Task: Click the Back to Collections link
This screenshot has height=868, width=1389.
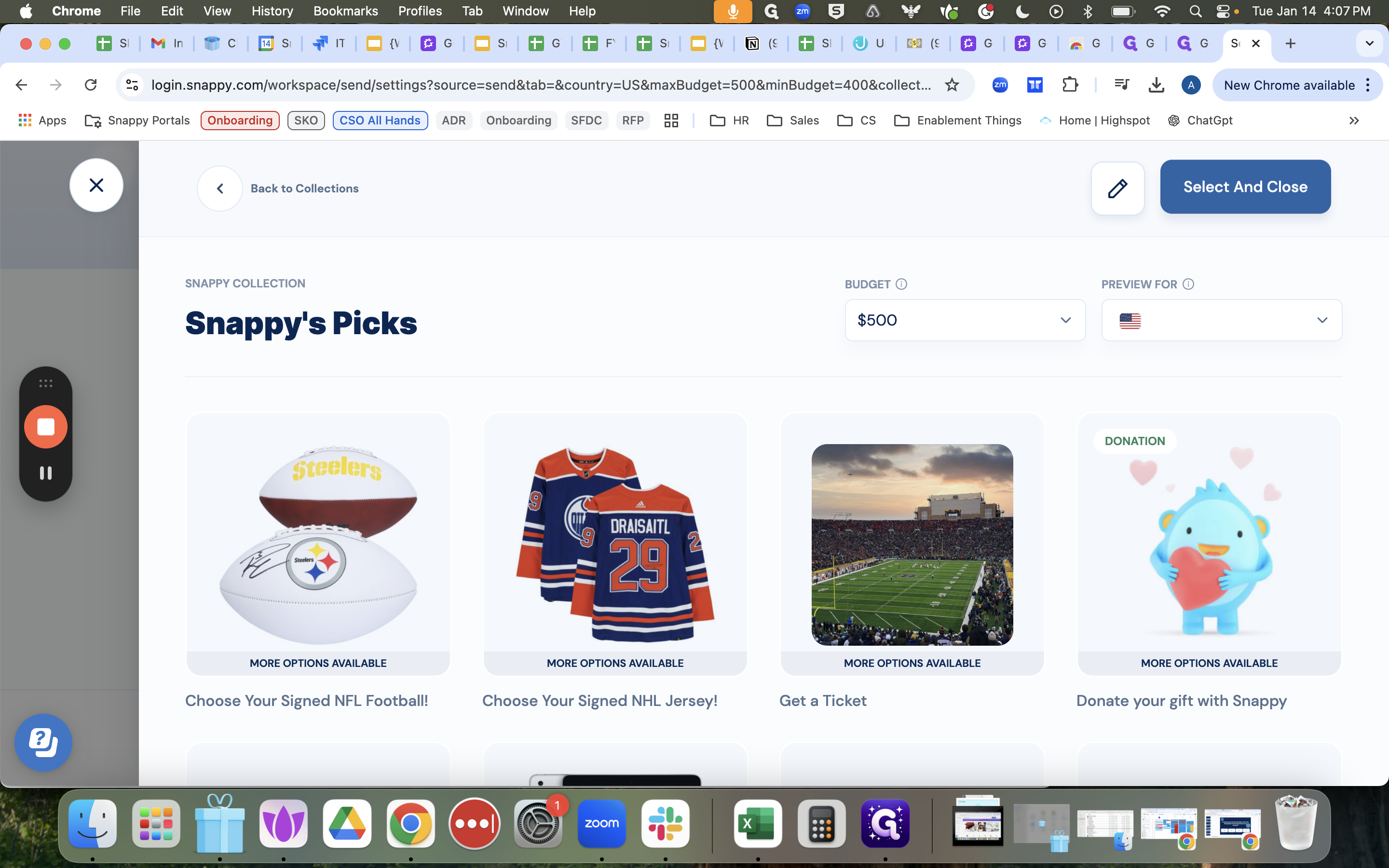Action: (x=304, y=188)
